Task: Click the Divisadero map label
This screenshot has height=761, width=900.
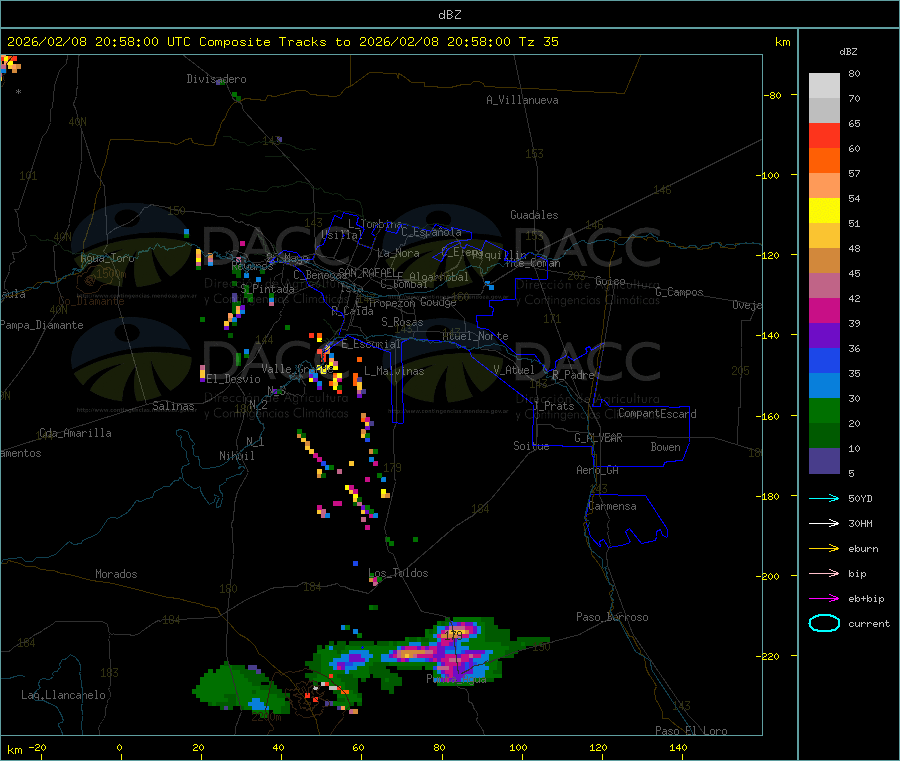Action: (x=216, y=79)
